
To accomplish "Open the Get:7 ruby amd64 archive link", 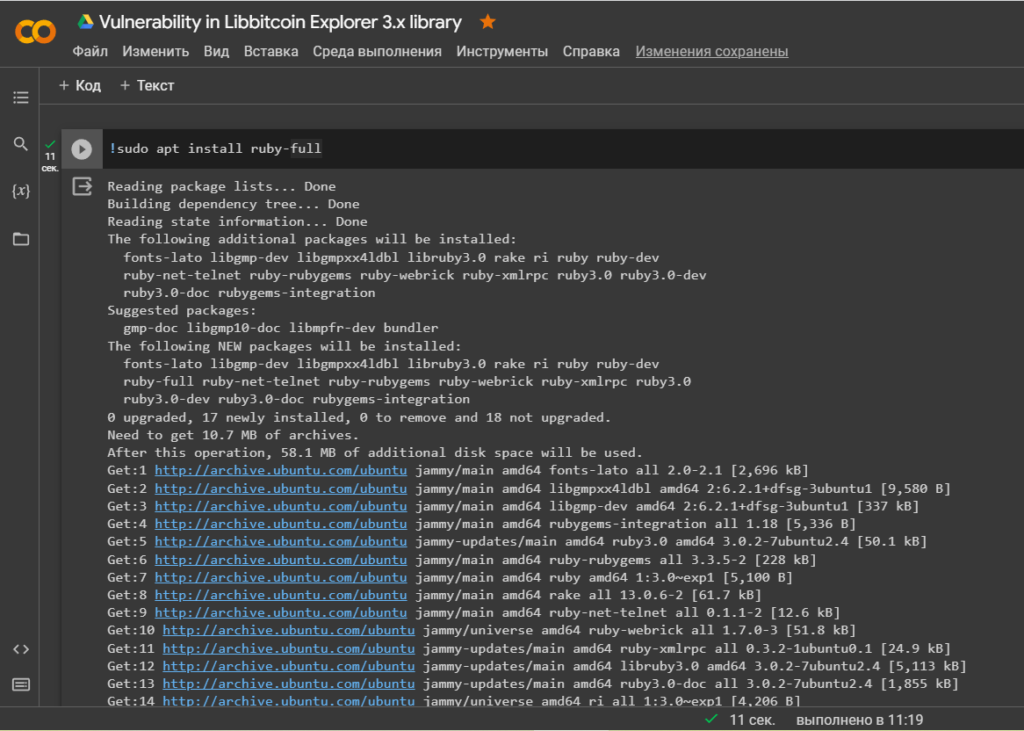I will pos(281,577).
